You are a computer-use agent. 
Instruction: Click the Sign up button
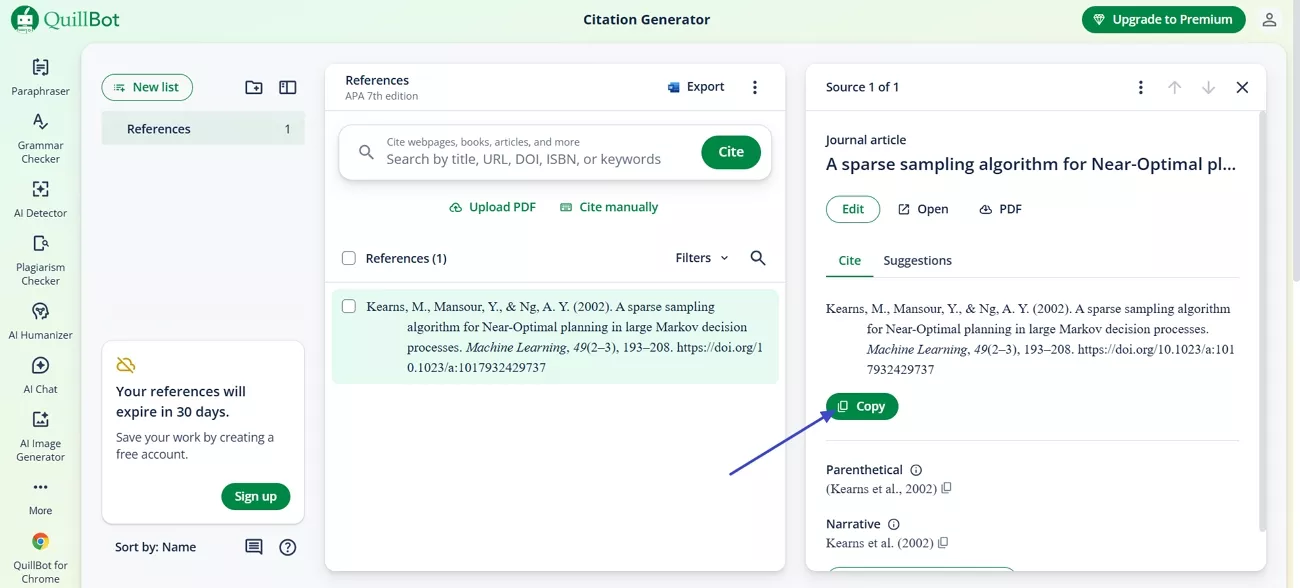(255, 496)
